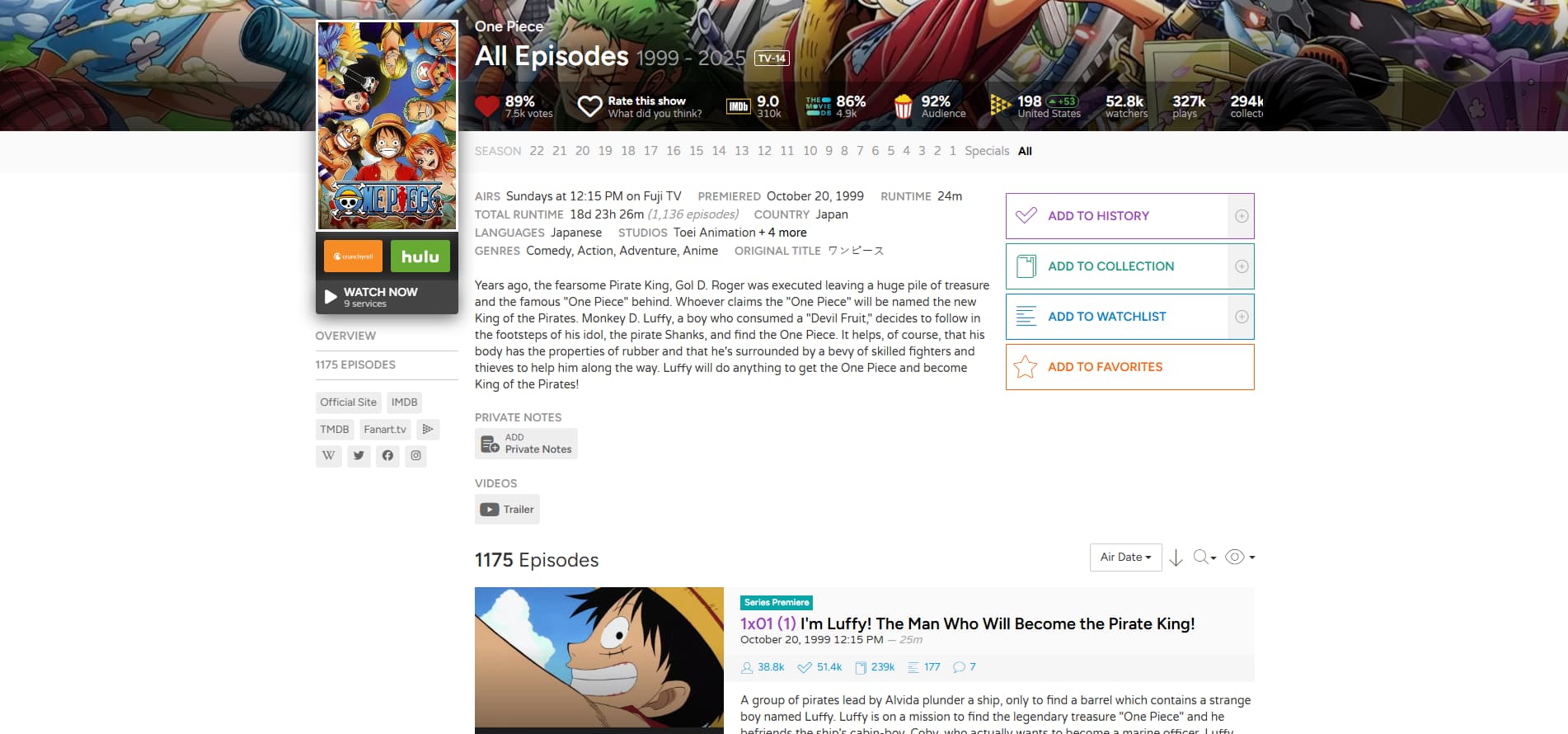Switch to season 10
1568x734 pixels.
810,151
